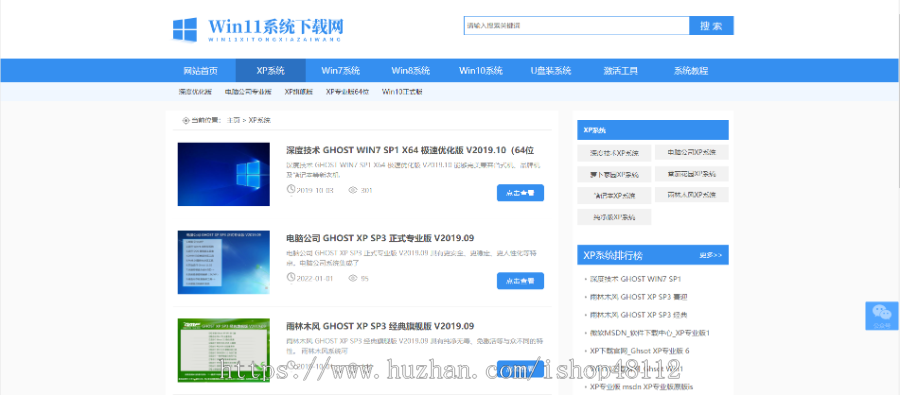The image size is (900, 395).
Task: Click the location icon before 当前位置
Action: coord(185,121)
